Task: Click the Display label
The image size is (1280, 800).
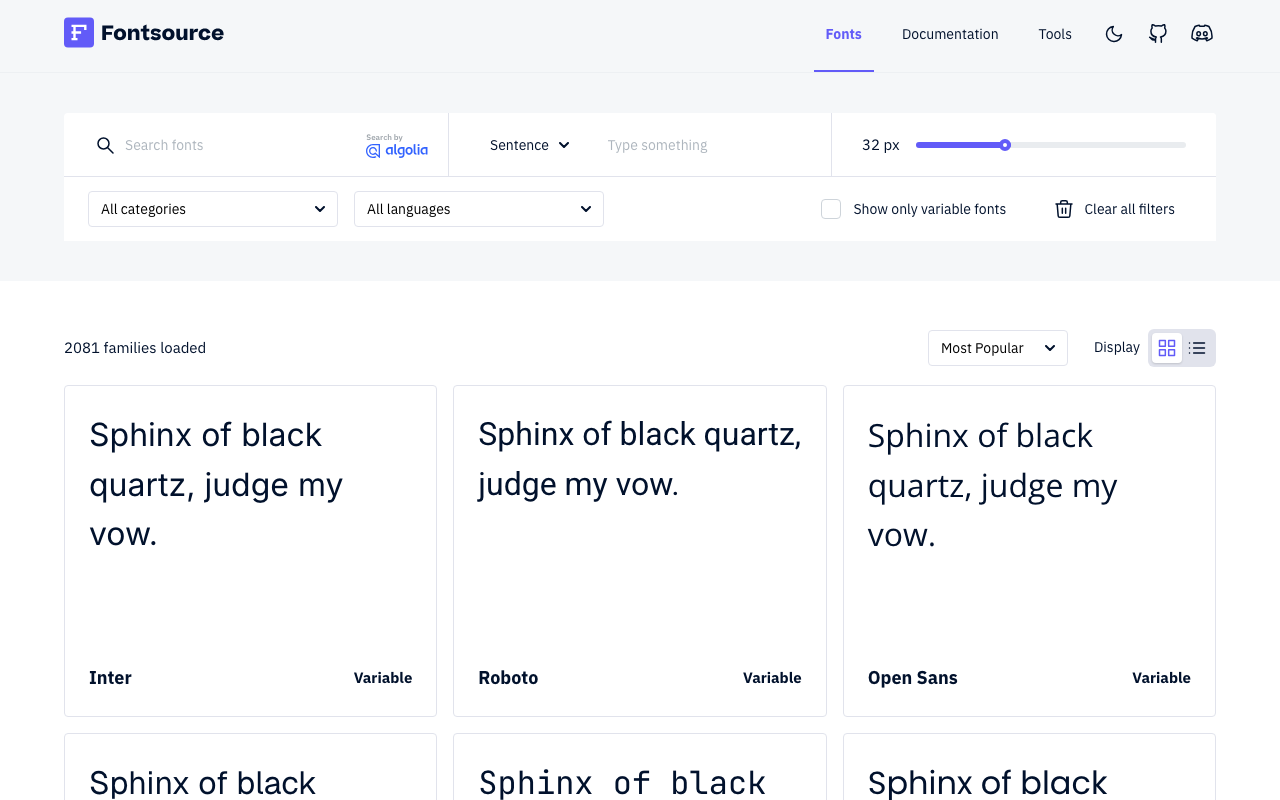Action: tap(1117, 347)
